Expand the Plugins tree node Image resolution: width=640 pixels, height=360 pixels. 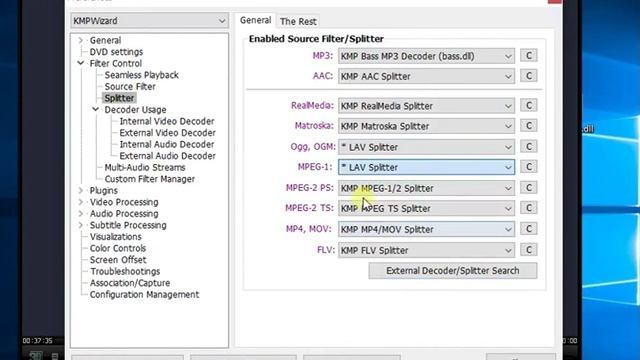80,191
